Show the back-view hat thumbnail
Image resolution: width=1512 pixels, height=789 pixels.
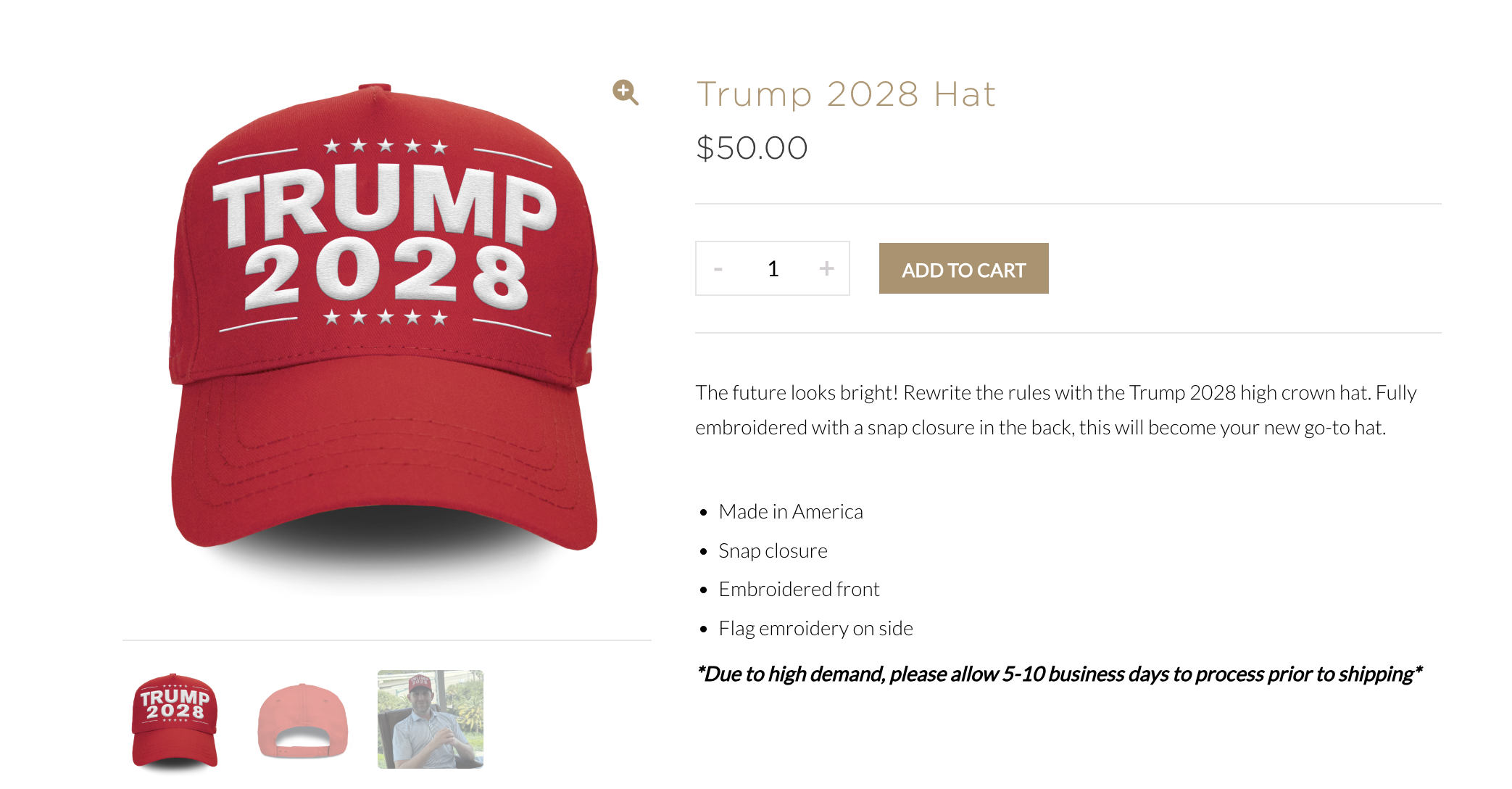[303, 721]
